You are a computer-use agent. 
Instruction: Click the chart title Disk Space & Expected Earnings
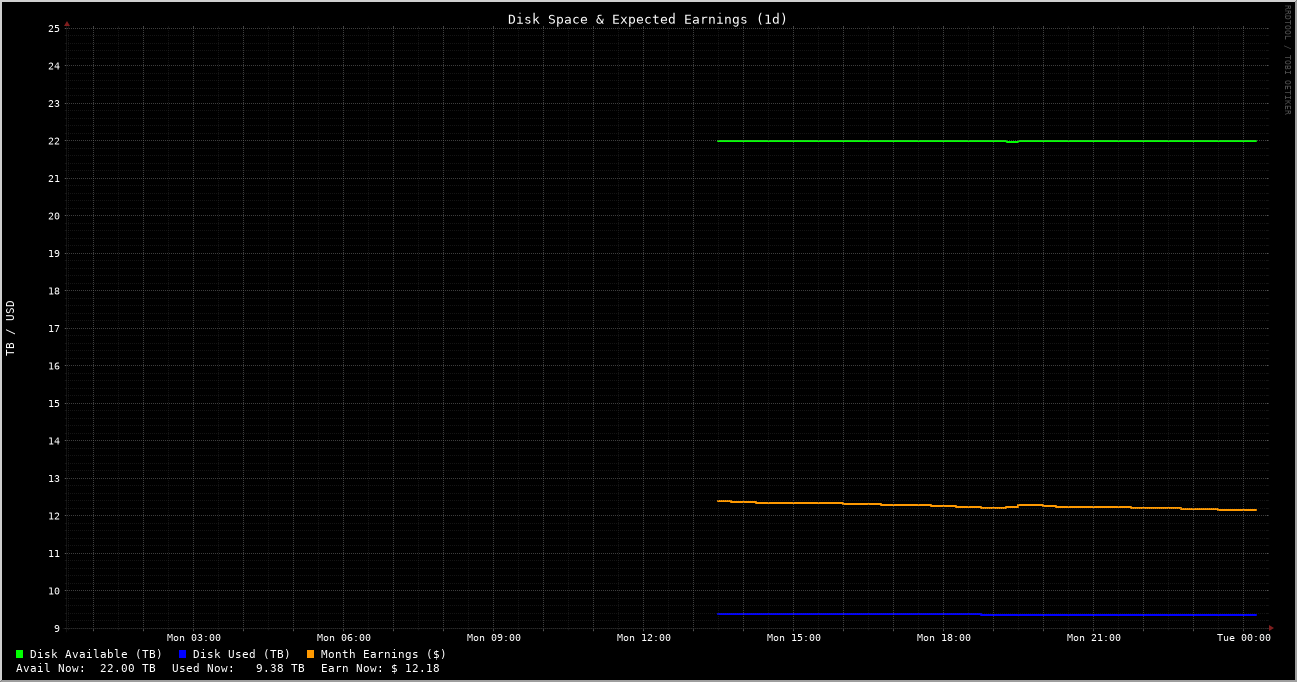coord(648,18)
